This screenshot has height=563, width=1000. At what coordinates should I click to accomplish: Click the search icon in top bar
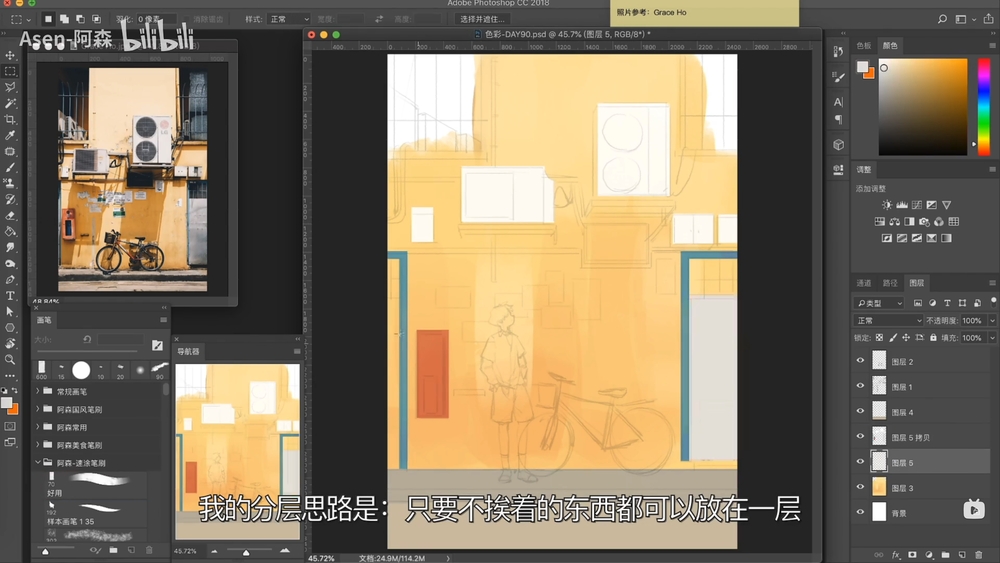(x=942, y=19)
